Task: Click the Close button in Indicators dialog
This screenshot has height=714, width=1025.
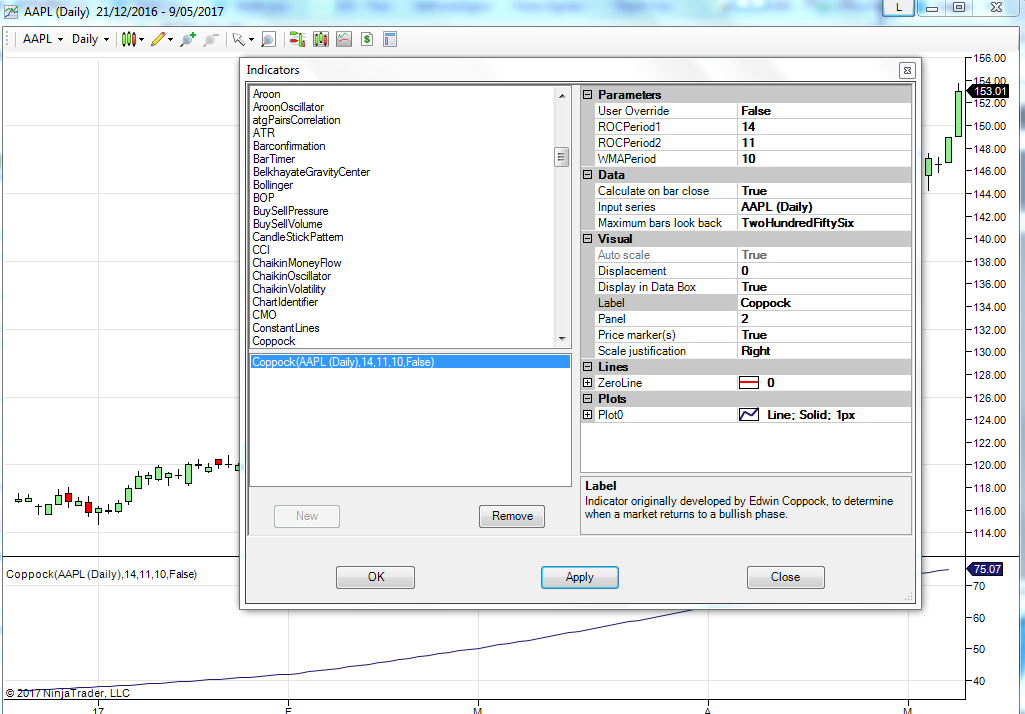Action: click(x=785, y=577)
